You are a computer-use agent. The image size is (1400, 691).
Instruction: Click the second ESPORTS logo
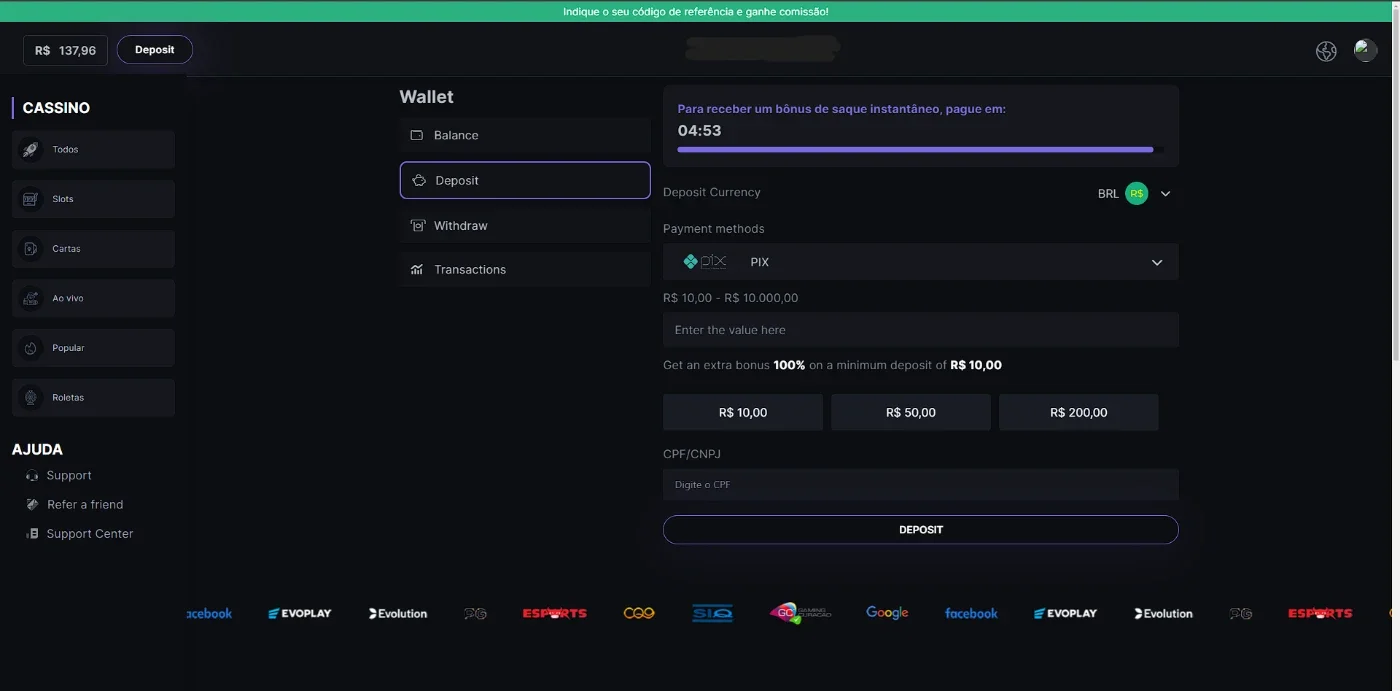coord(1320,613)
